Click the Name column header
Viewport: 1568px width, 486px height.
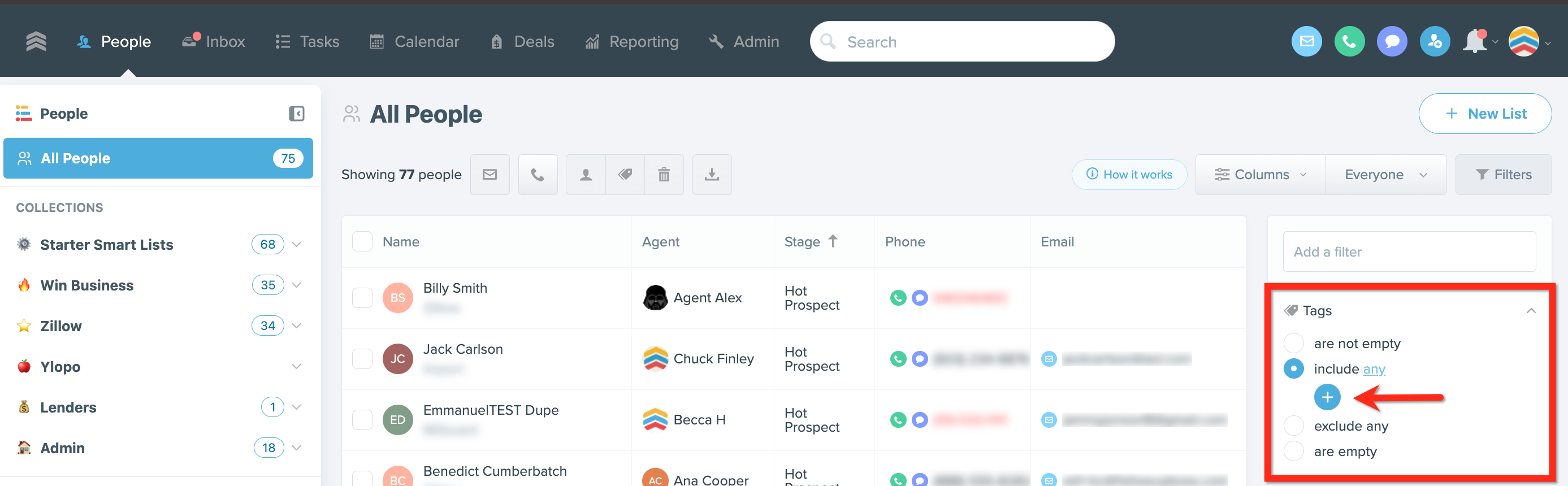[401, 241]
